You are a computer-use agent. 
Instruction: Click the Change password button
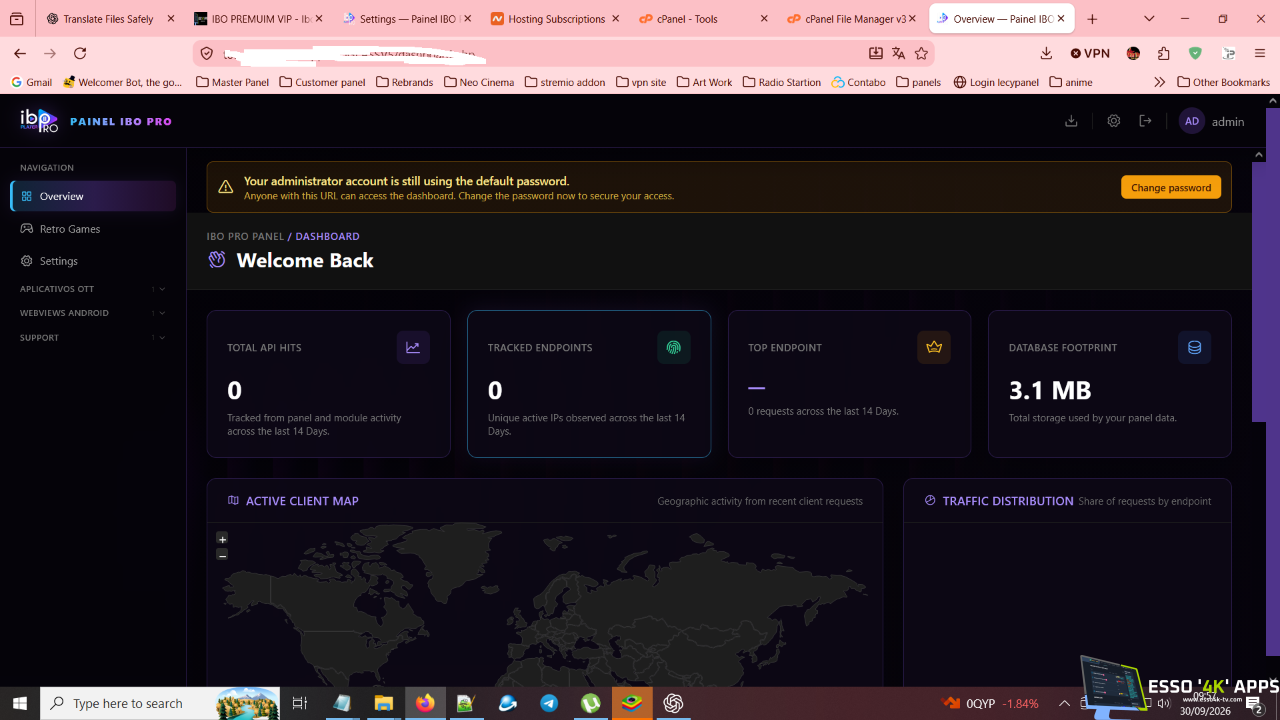point(1171,187)
